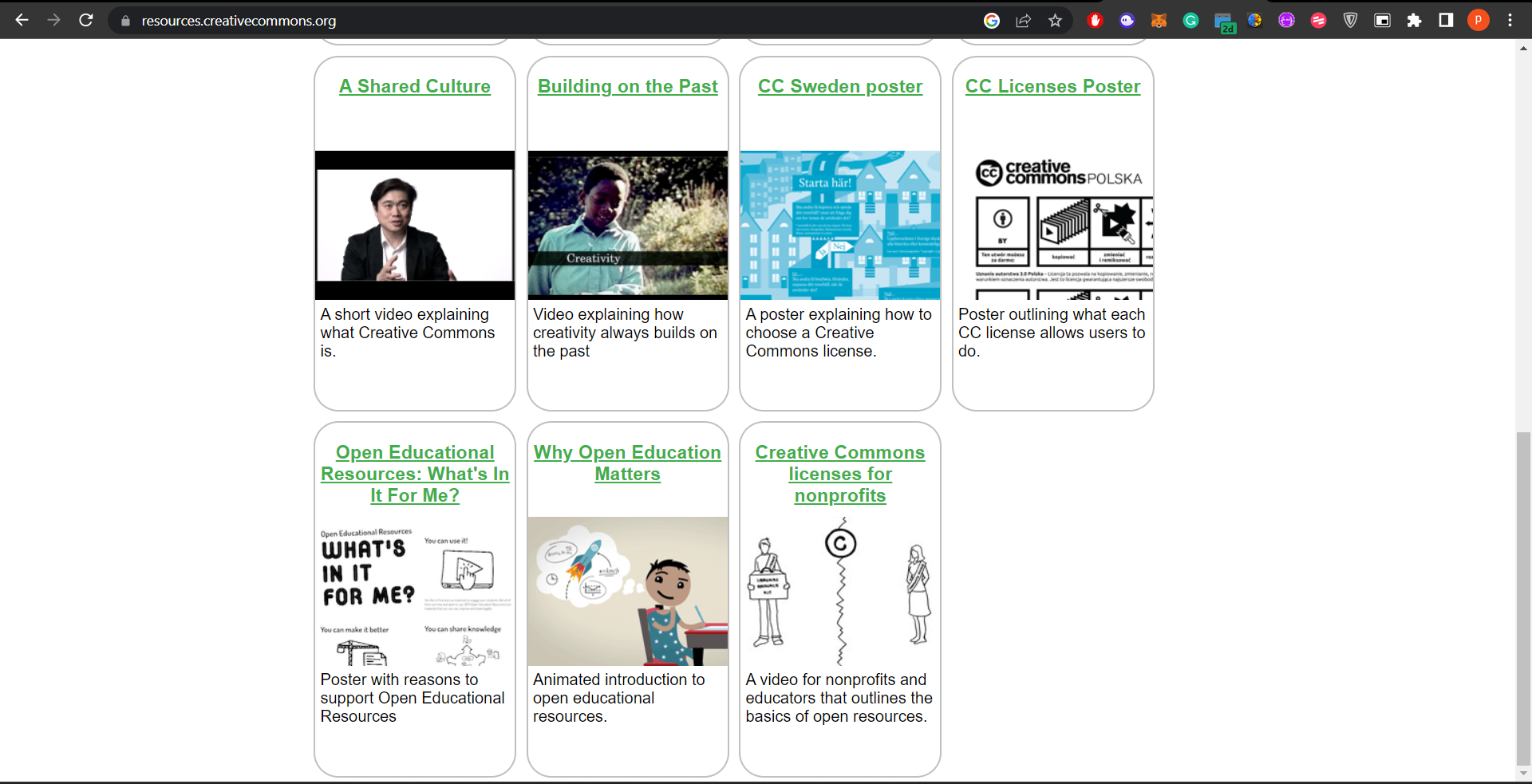Go back to previous page
1532x784 pixels.
click(22, 20)
